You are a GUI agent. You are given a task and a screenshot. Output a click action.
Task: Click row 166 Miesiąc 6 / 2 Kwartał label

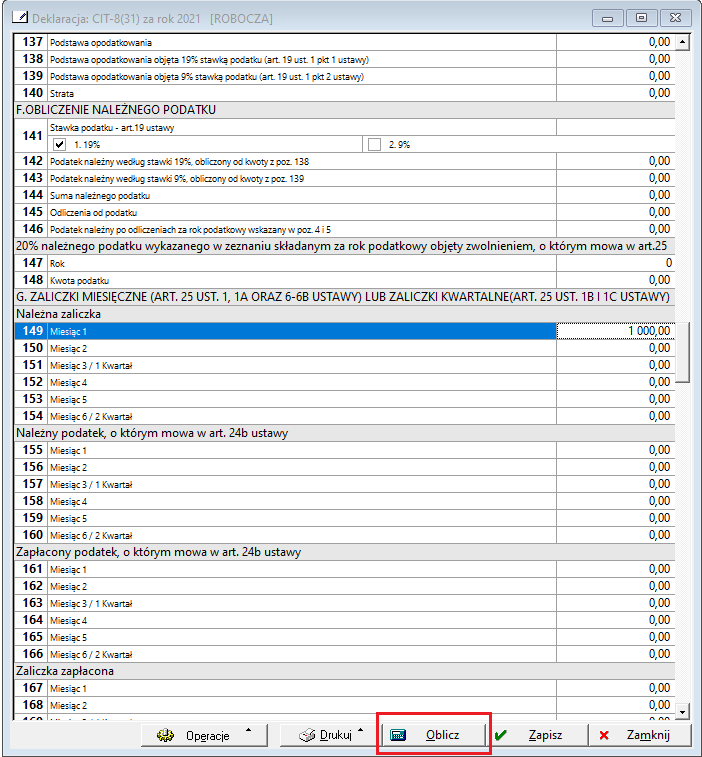click(x=91, y=655)
